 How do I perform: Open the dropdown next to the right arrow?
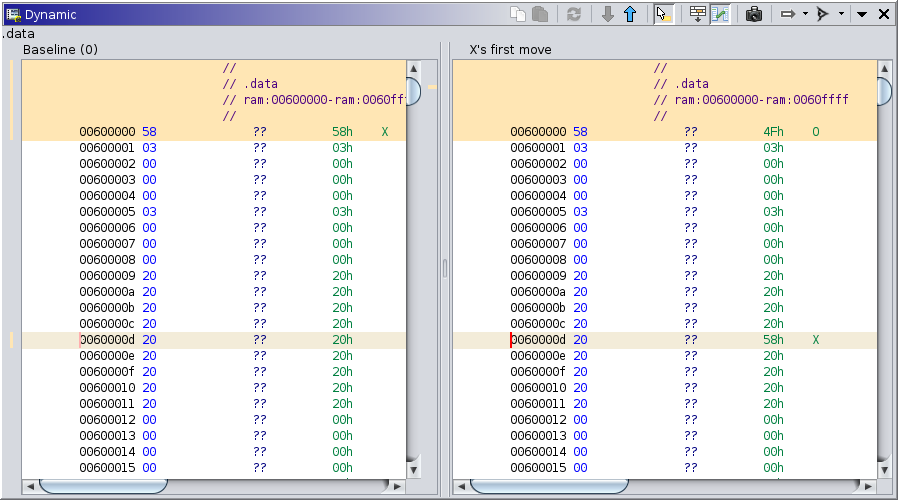coord(805,14)
